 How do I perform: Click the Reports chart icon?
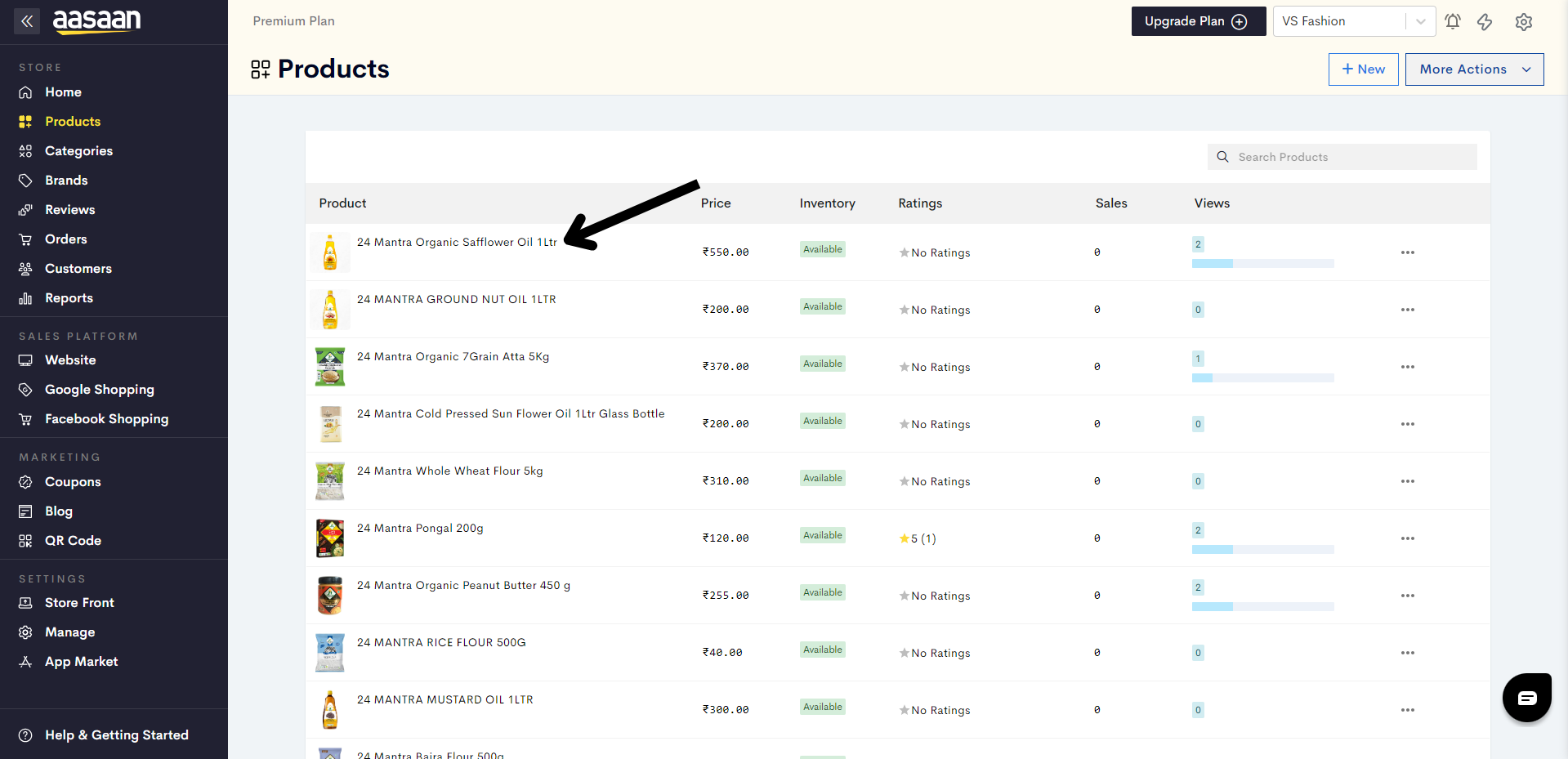point(25,298)
